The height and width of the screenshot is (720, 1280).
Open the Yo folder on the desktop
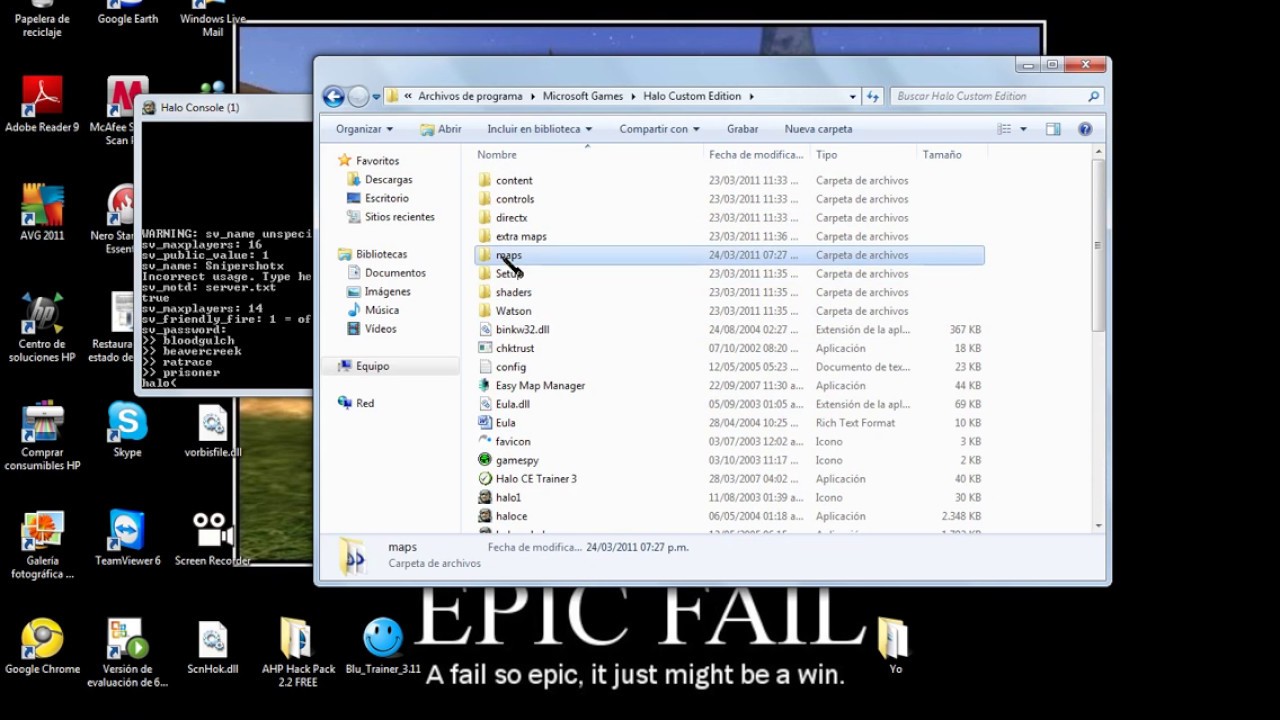[x=894, y=646]
